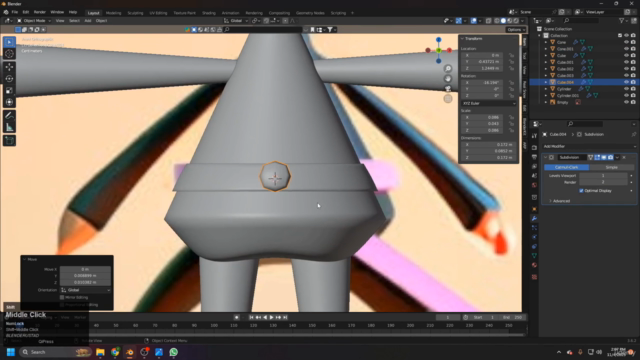Select the Select Box tool
The image size is (640, 360).
click(x=9, y=42)
